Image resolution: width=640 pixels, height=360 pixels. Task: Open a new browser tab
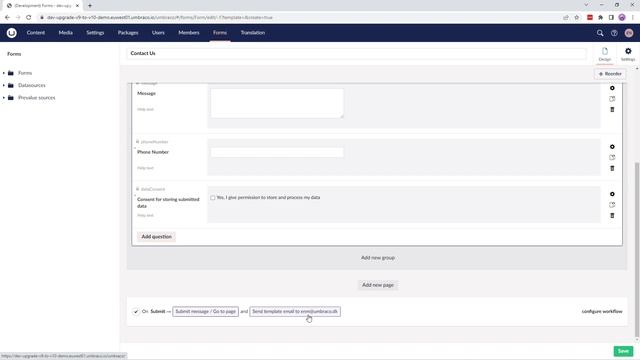[x=90, y=6]
